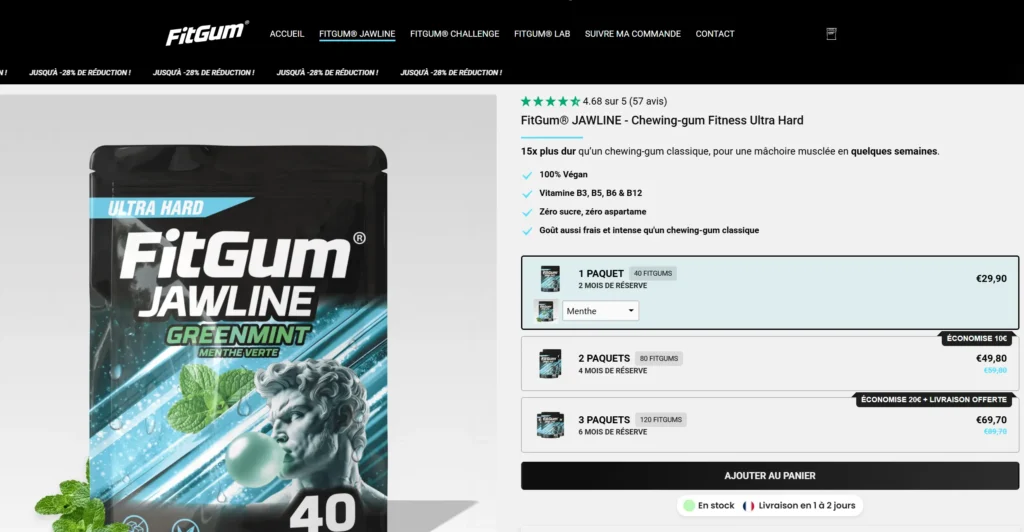Screen dimensions: 1024x532
Task: Click the 6 mois de réserve label
Action: [613, 432]
